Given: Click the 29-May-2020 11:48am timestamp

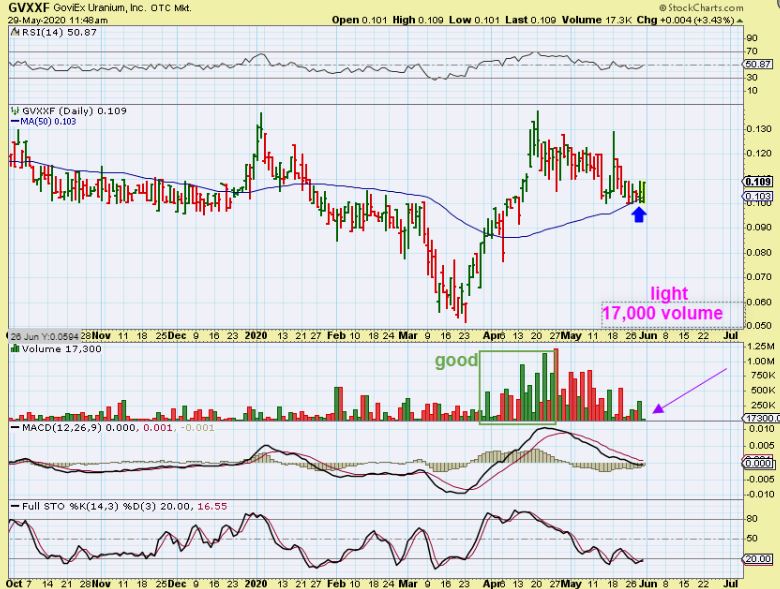Looking at the screenshot, I should pyautogui.click(x=58, y=20).
